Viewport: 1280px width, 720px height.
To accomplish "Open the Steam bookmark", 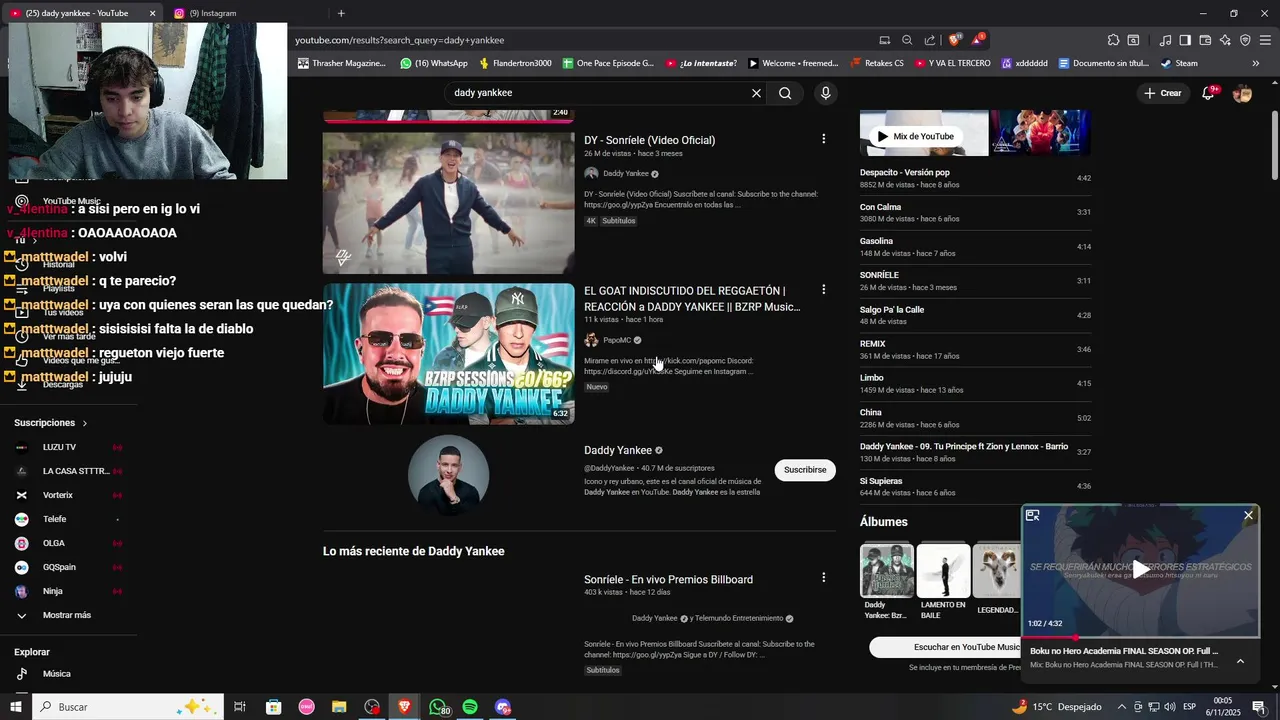I will [x=1179, y=63].
